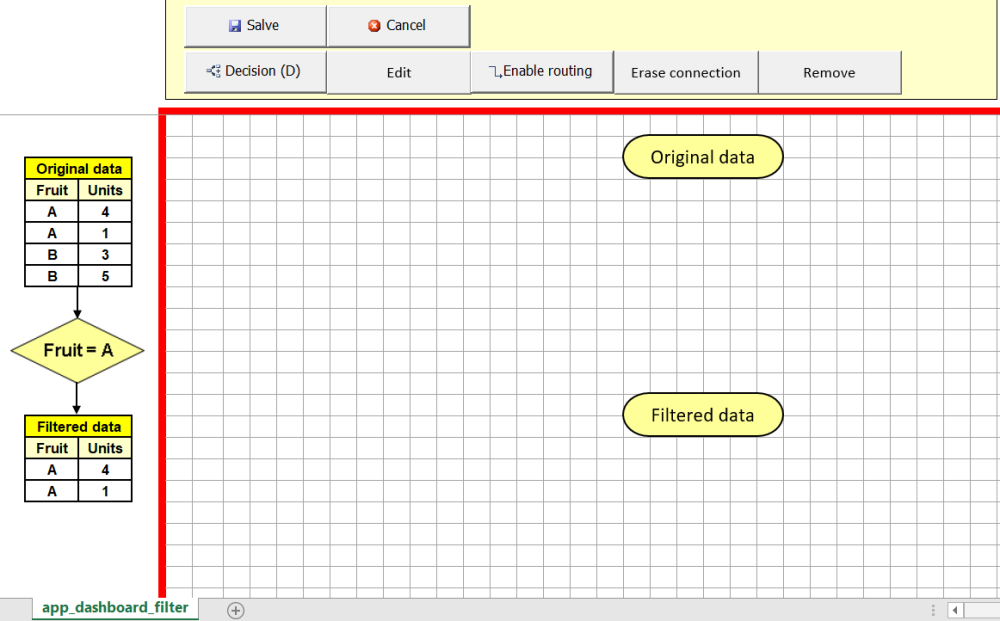Enable routing by clicking its button

(x=541, y=71)
